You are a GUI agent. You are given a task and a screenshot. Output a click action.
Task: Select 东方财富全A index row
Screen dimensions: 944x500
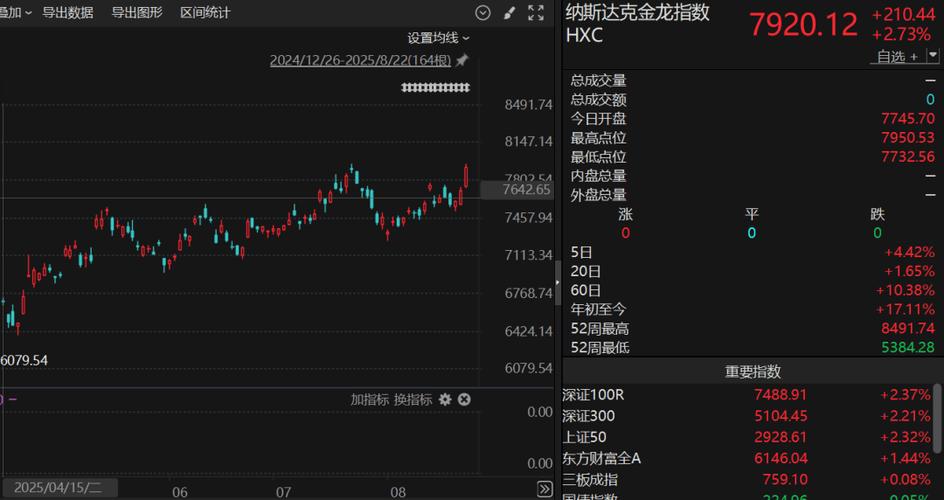[x=747, y=458]
